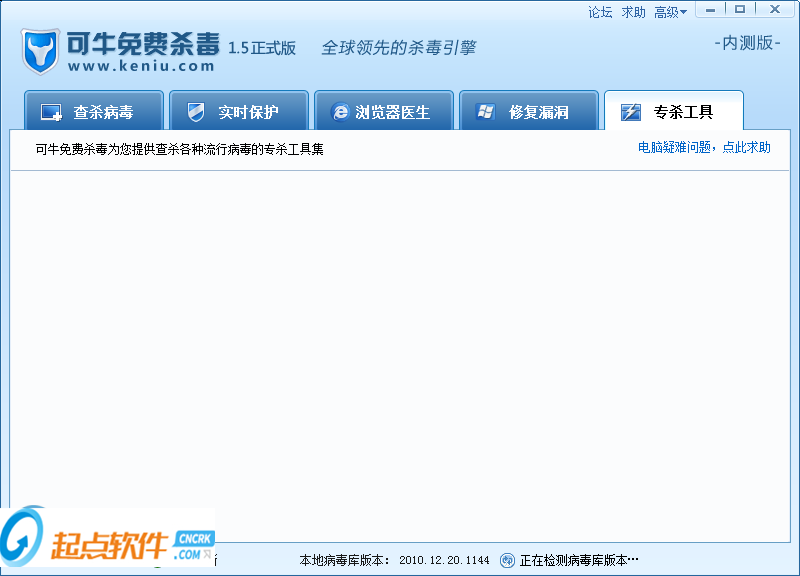The image size is (800, 576).
Task: Select the 专杀工具 special tools tab
Action: tap(674, 110)
